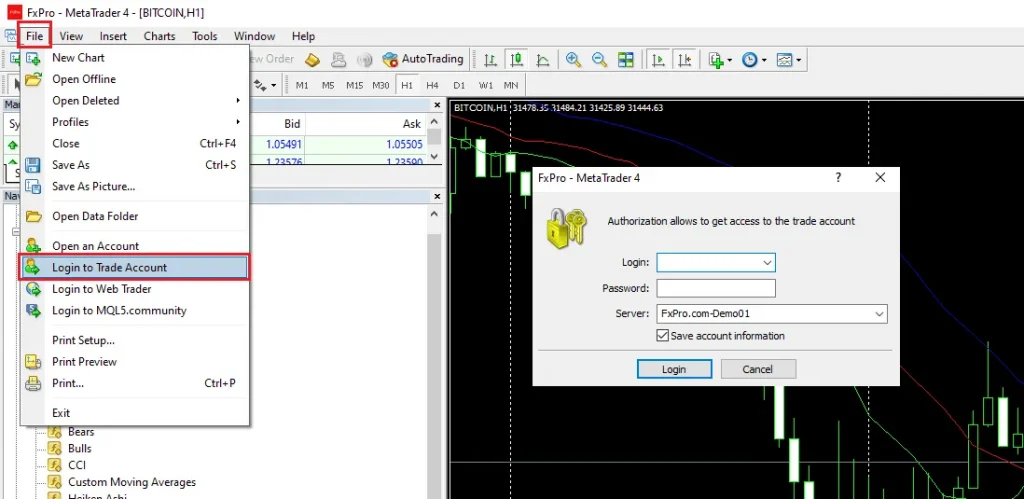This screenshot has height=499, width=1024.
Task: Open the Login field dropdown
Action: [x=767, y=263]
